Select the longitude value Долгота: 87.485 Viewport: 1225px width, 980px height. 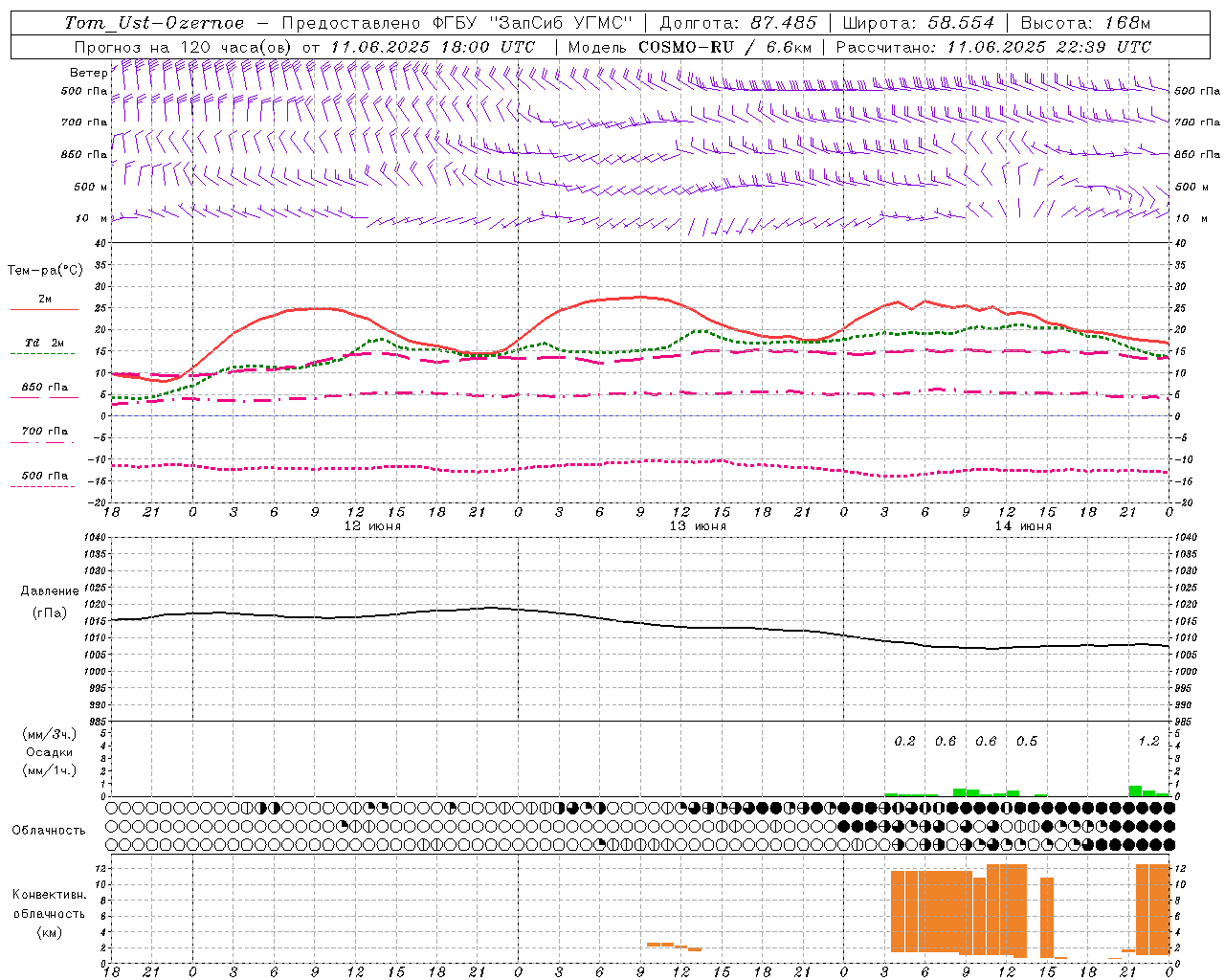739,23
